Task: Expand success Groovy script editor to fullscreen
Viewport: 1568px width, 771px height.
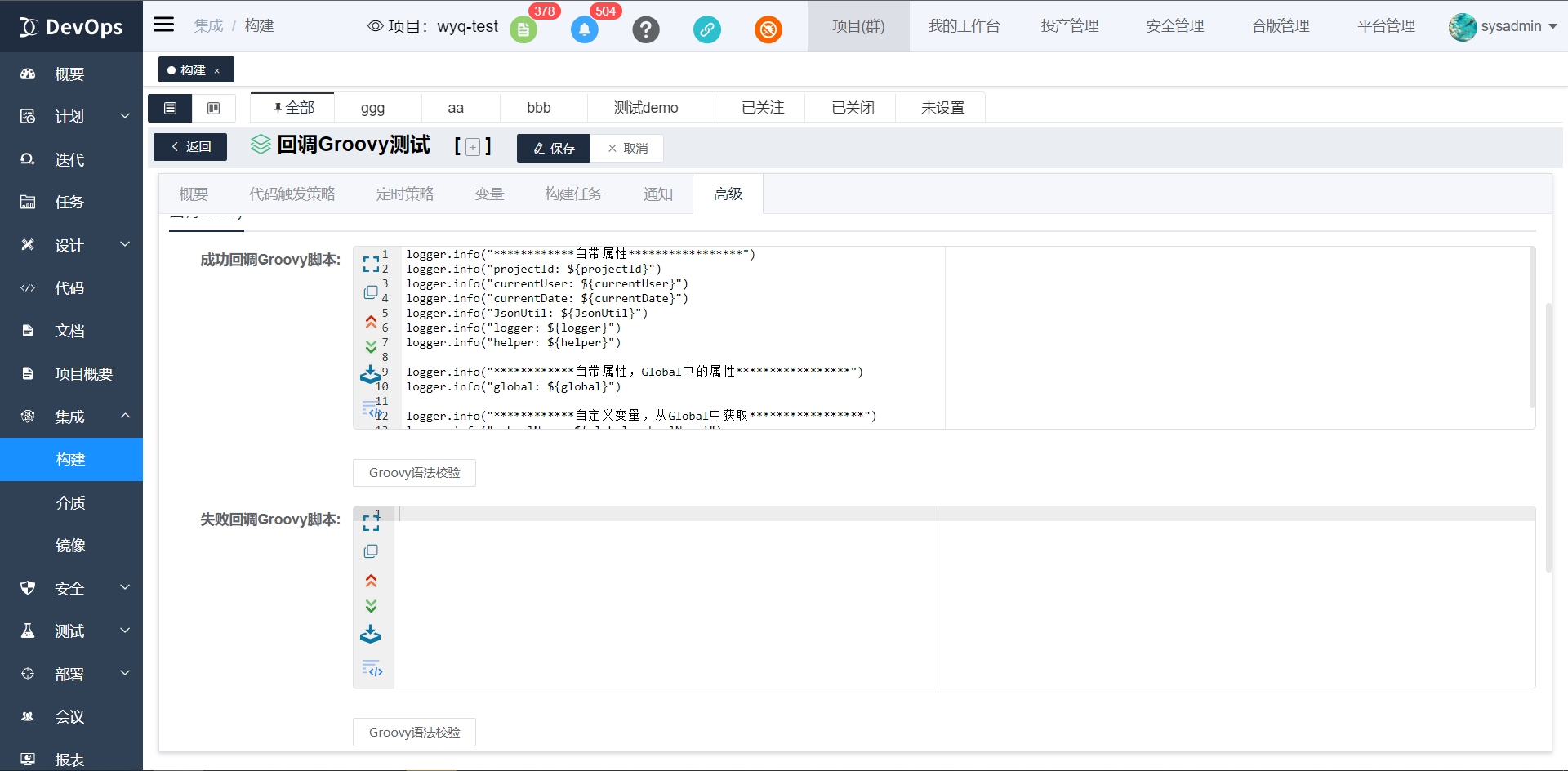Action: (371, 264)
